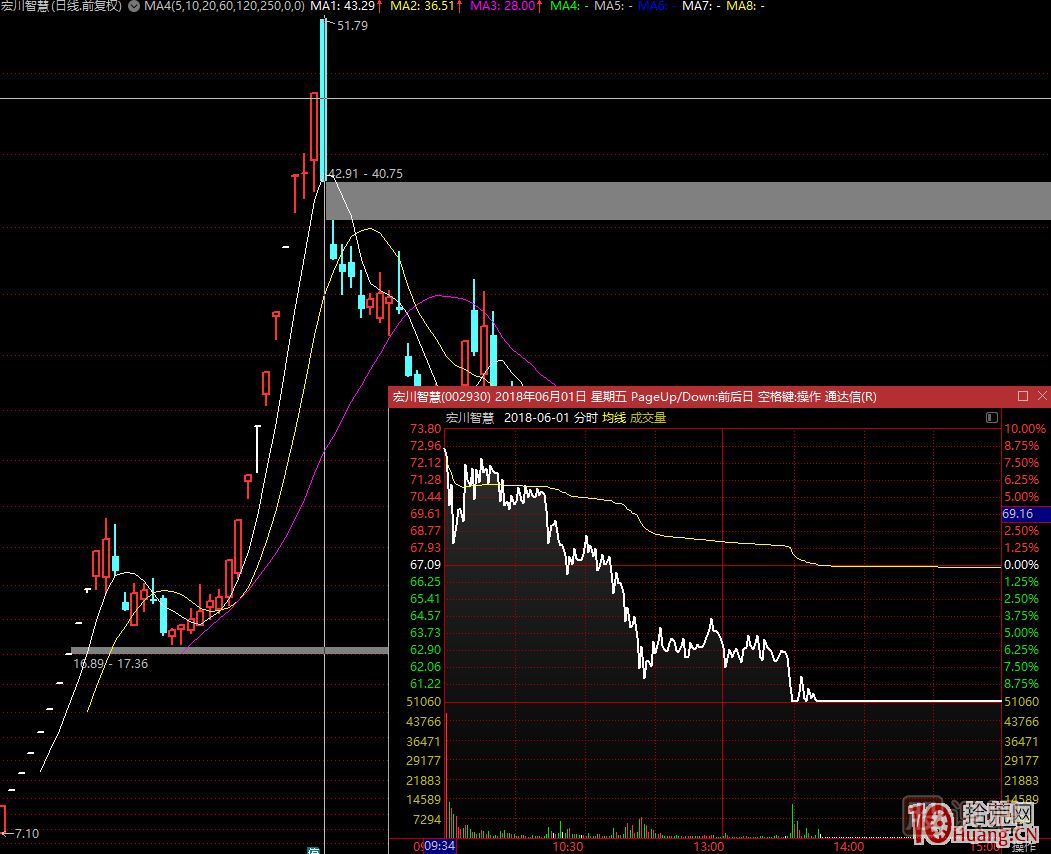The width and height of the screenshot is (1051, 854).
Task: Click the 宏川智慧(日线.前复权) chart title
Action: (62, 6)
